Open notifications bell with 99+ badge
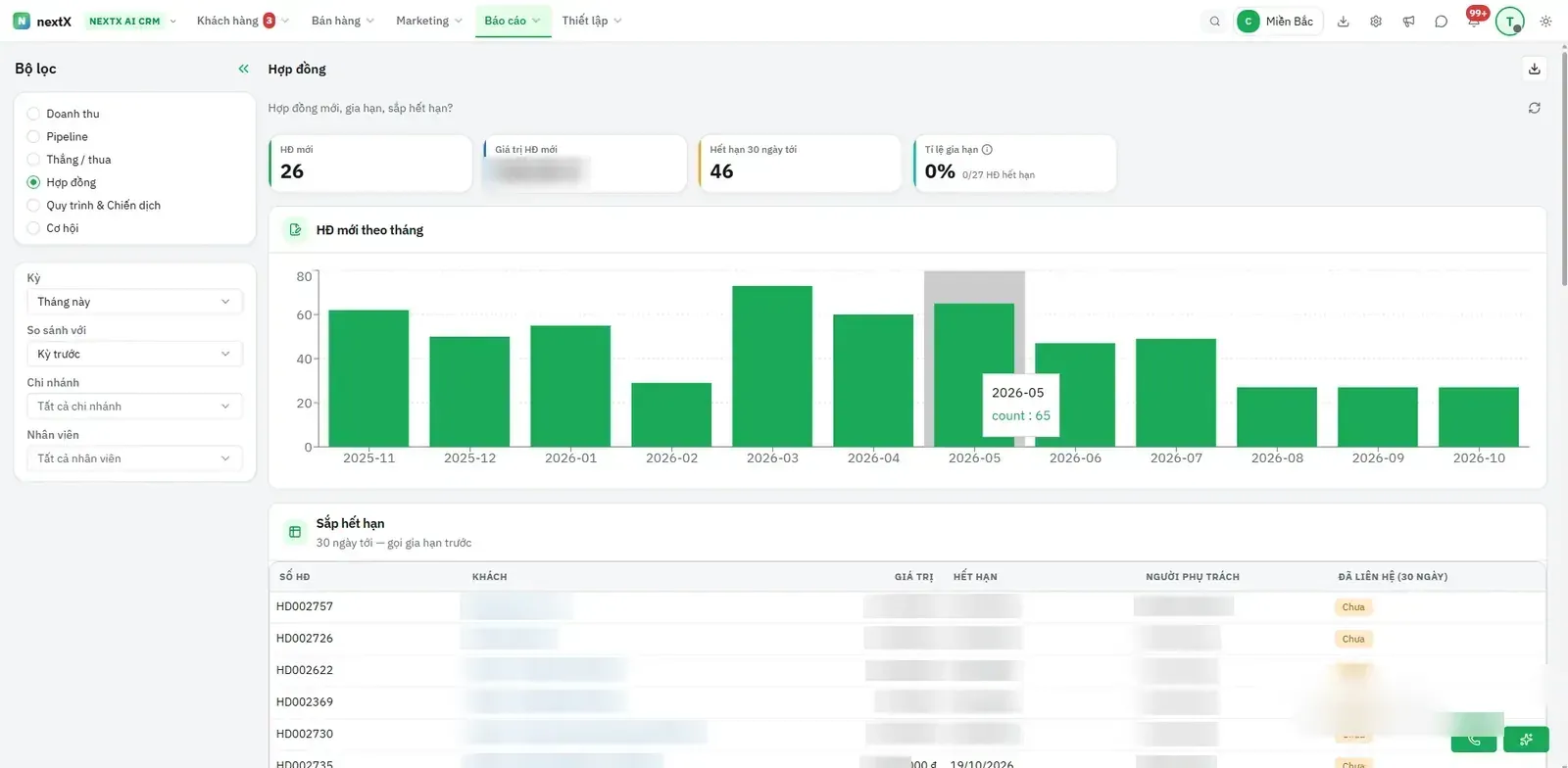The height and width of the screenshot is (768, 1568). (1474, 20)
